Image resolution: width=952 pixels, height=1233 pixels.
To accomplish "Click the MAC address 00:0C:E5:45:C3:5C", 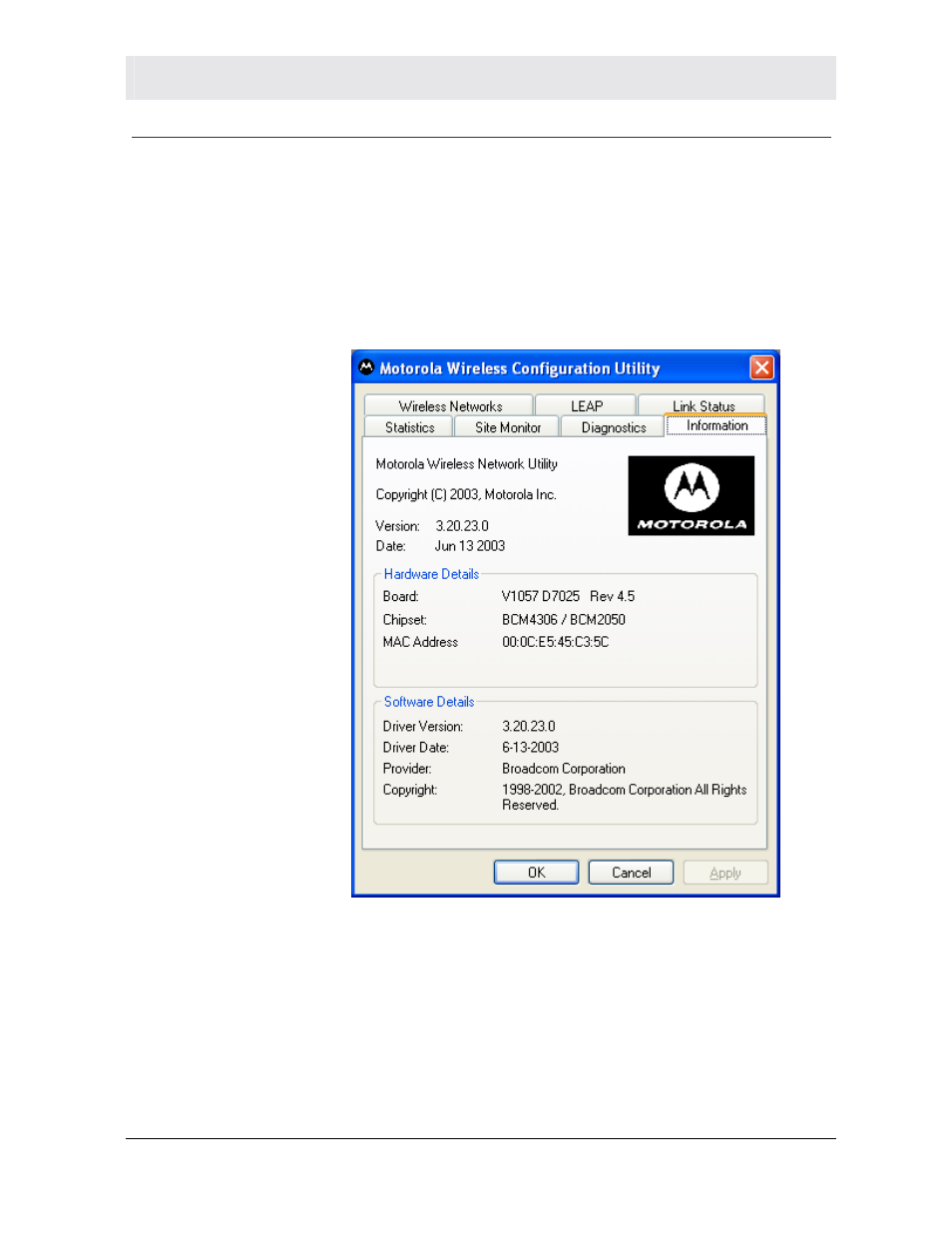I will click(555, 642).
